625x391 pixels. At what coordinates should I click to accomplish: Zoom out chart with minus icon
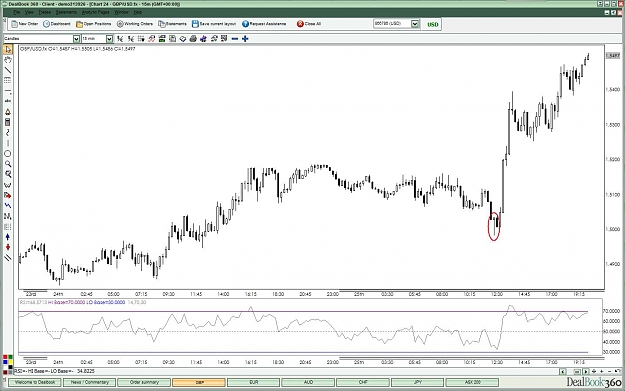pos(235,39)
